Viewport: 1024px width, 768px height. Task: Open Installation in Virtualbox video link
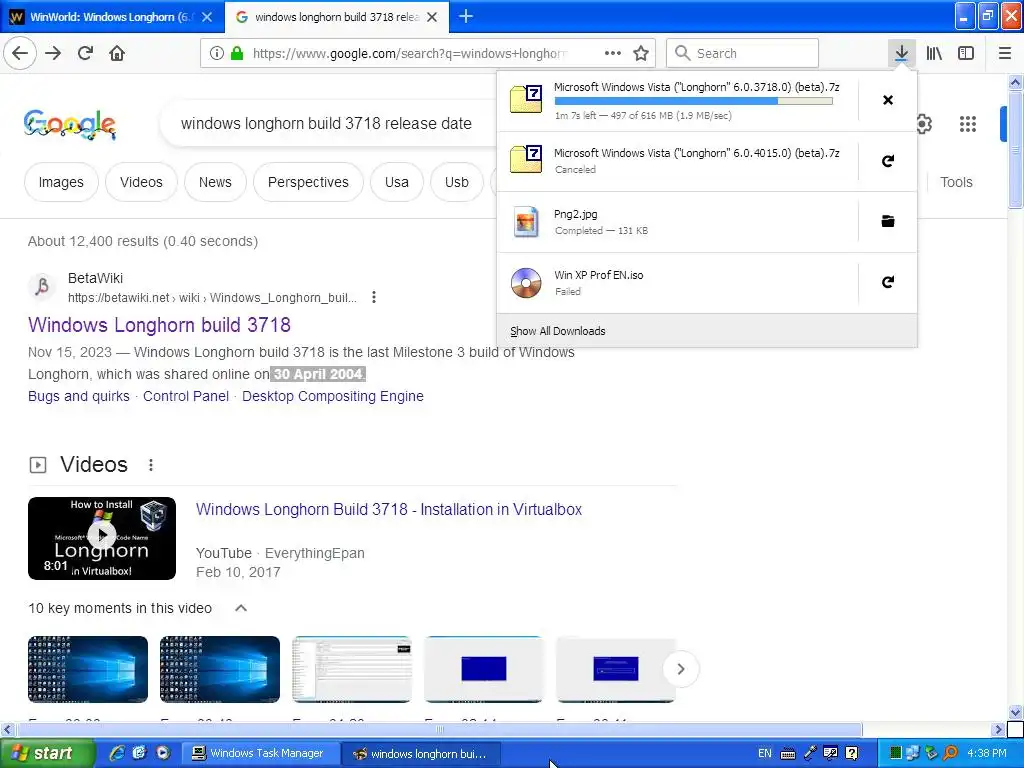389,509
